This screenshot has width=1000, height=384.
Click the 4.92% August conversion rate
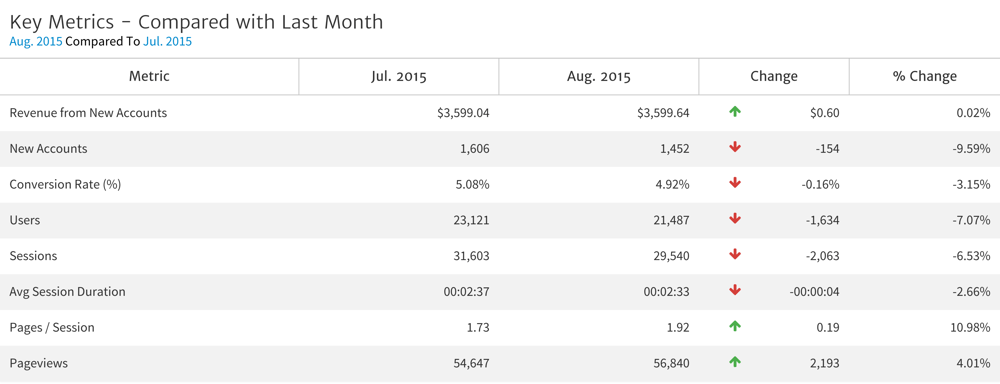[x=673, y=184]
